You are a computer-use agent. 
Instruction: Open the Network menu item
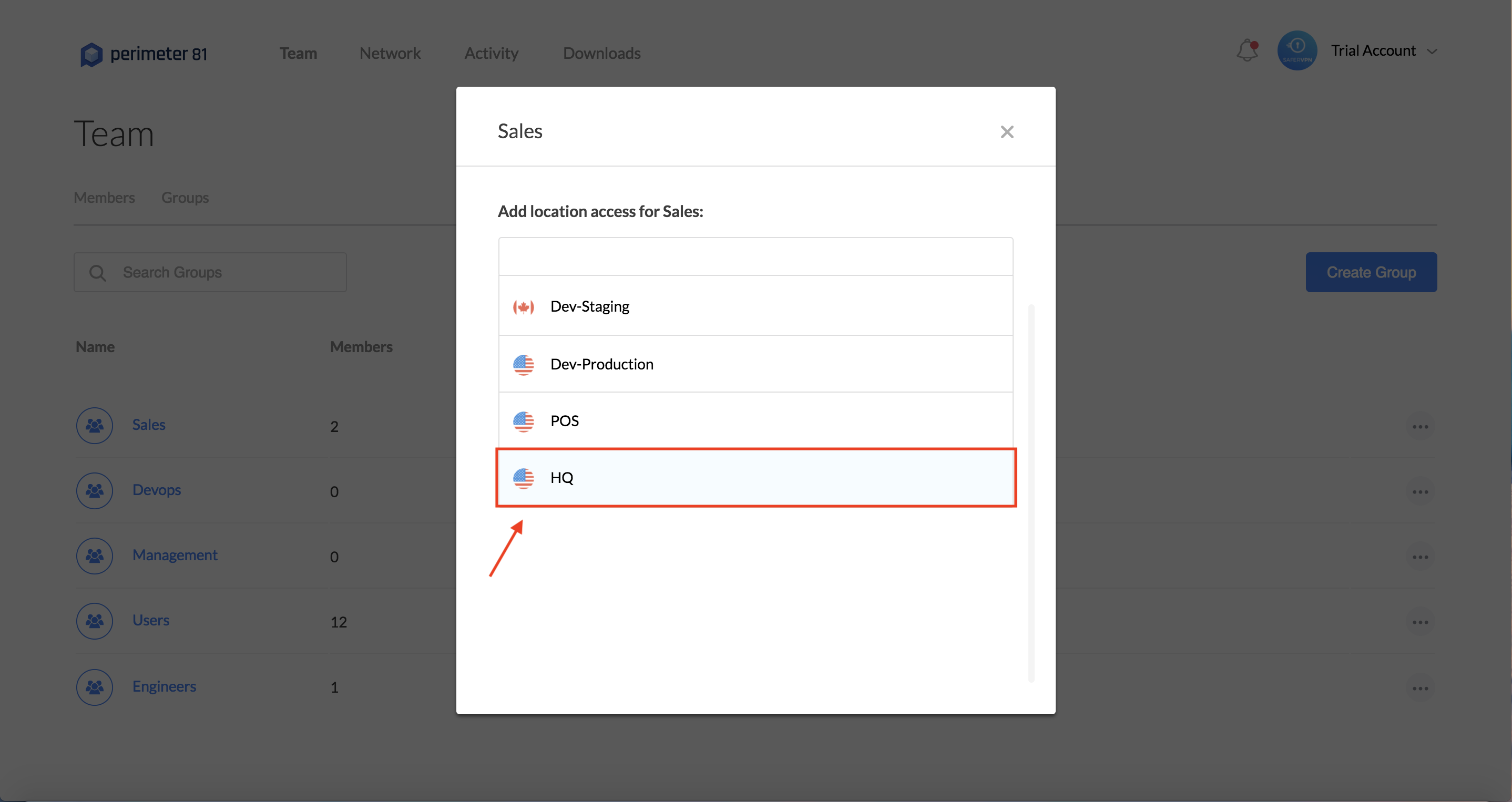click(x=390, y=54)
